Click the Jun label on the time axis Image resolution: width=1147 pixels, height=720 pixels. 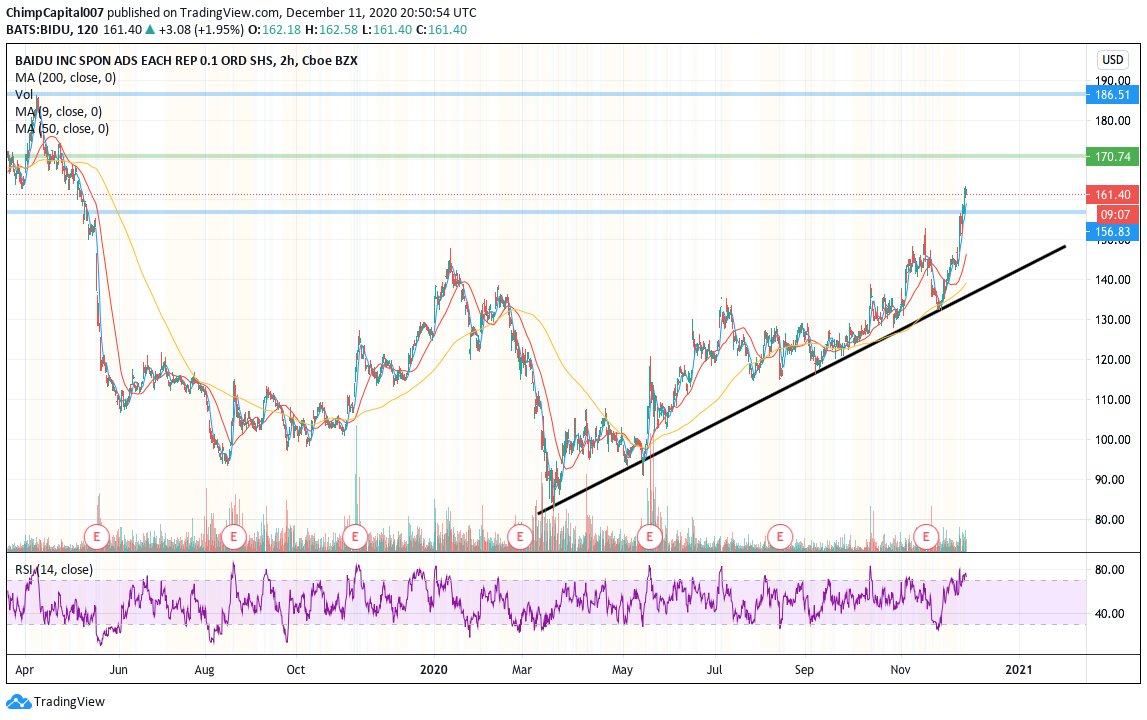tap(119, 670)
